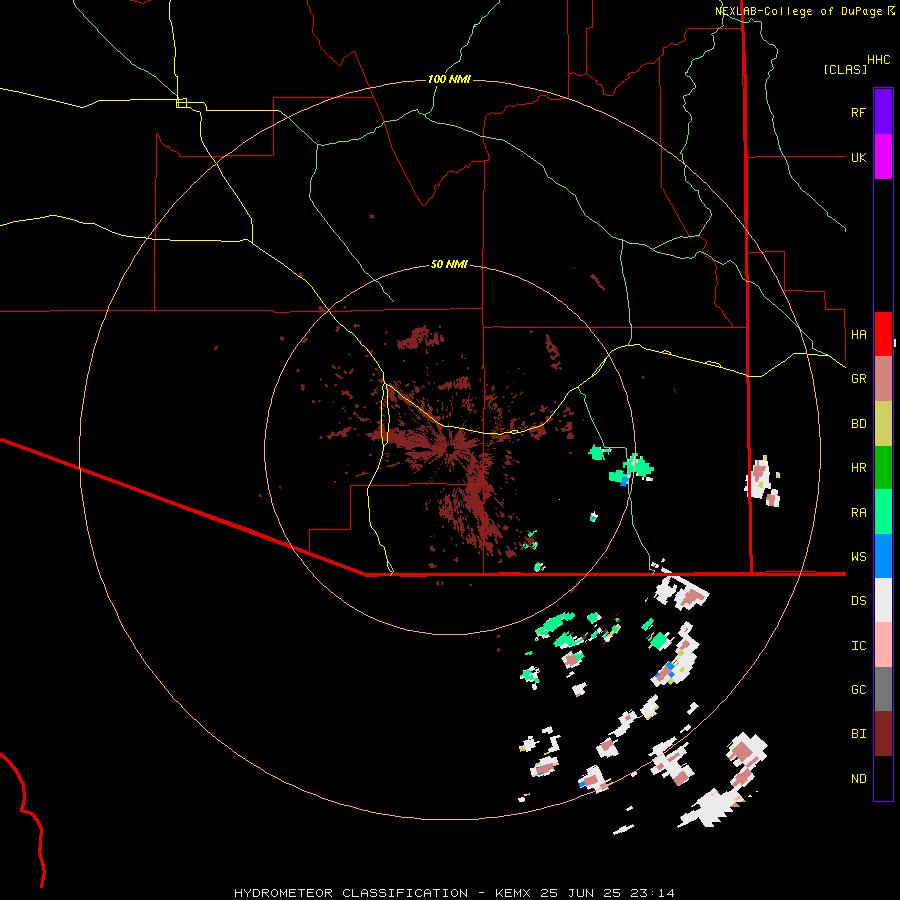Click the [CLAS] units label
The image size is (900, 900).
845,69
